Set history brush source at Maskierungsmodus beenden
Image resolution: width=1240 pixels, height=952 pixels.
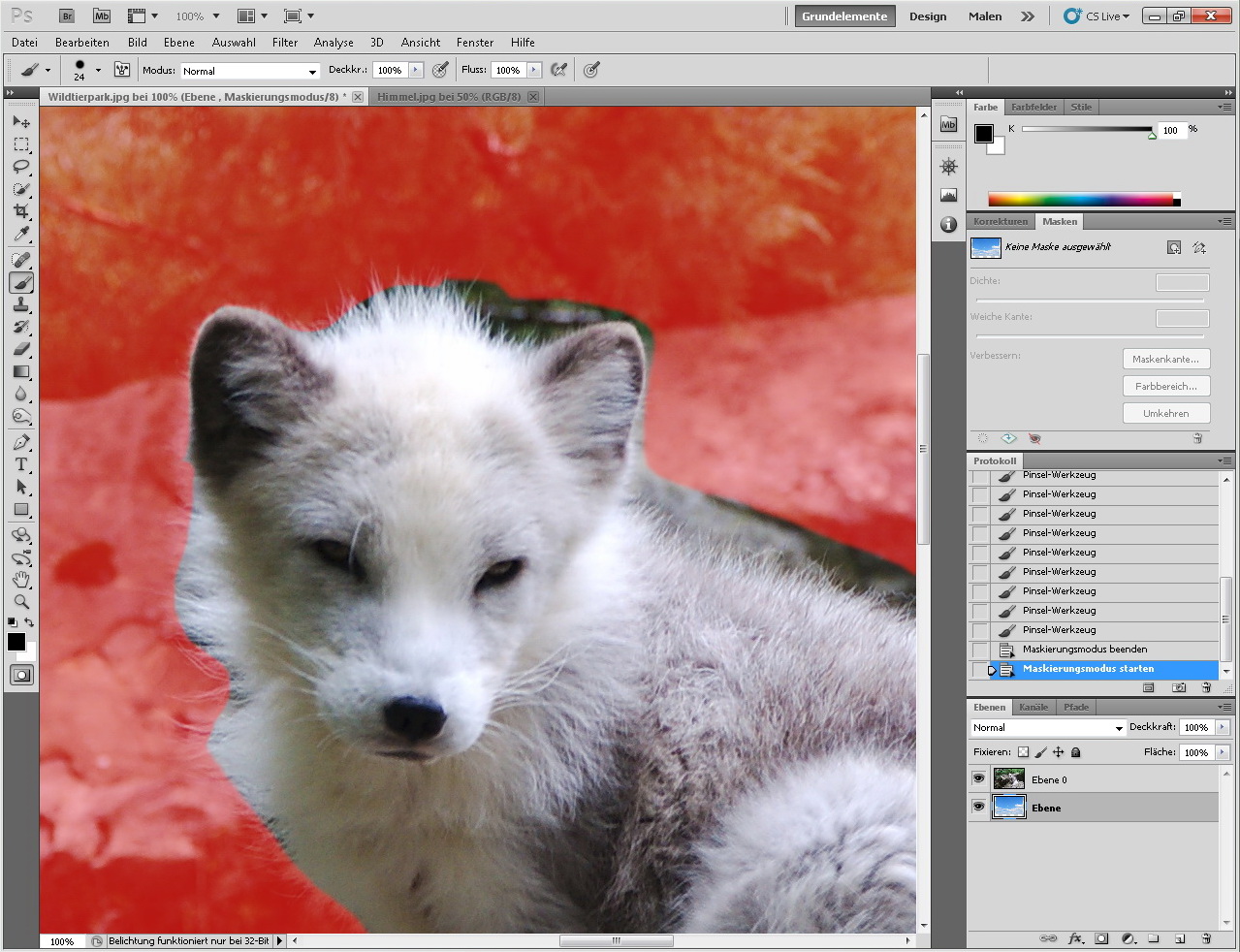980,650
